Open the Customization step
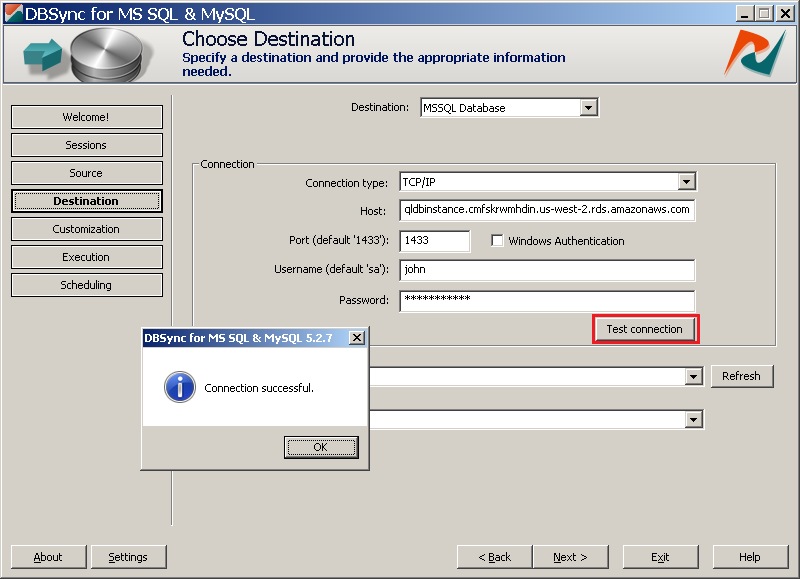 (x=87, y=229)
